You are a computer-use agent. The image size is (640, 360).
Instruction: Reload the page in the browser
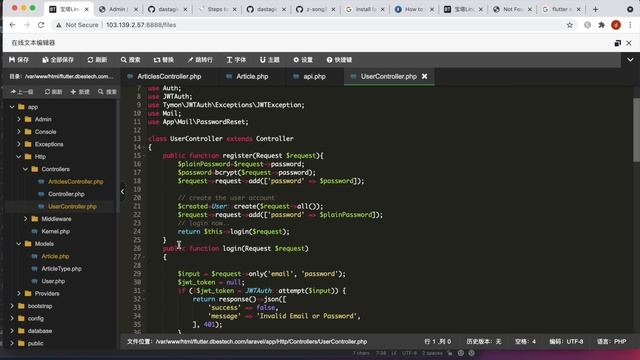click(x=41, y=25)
